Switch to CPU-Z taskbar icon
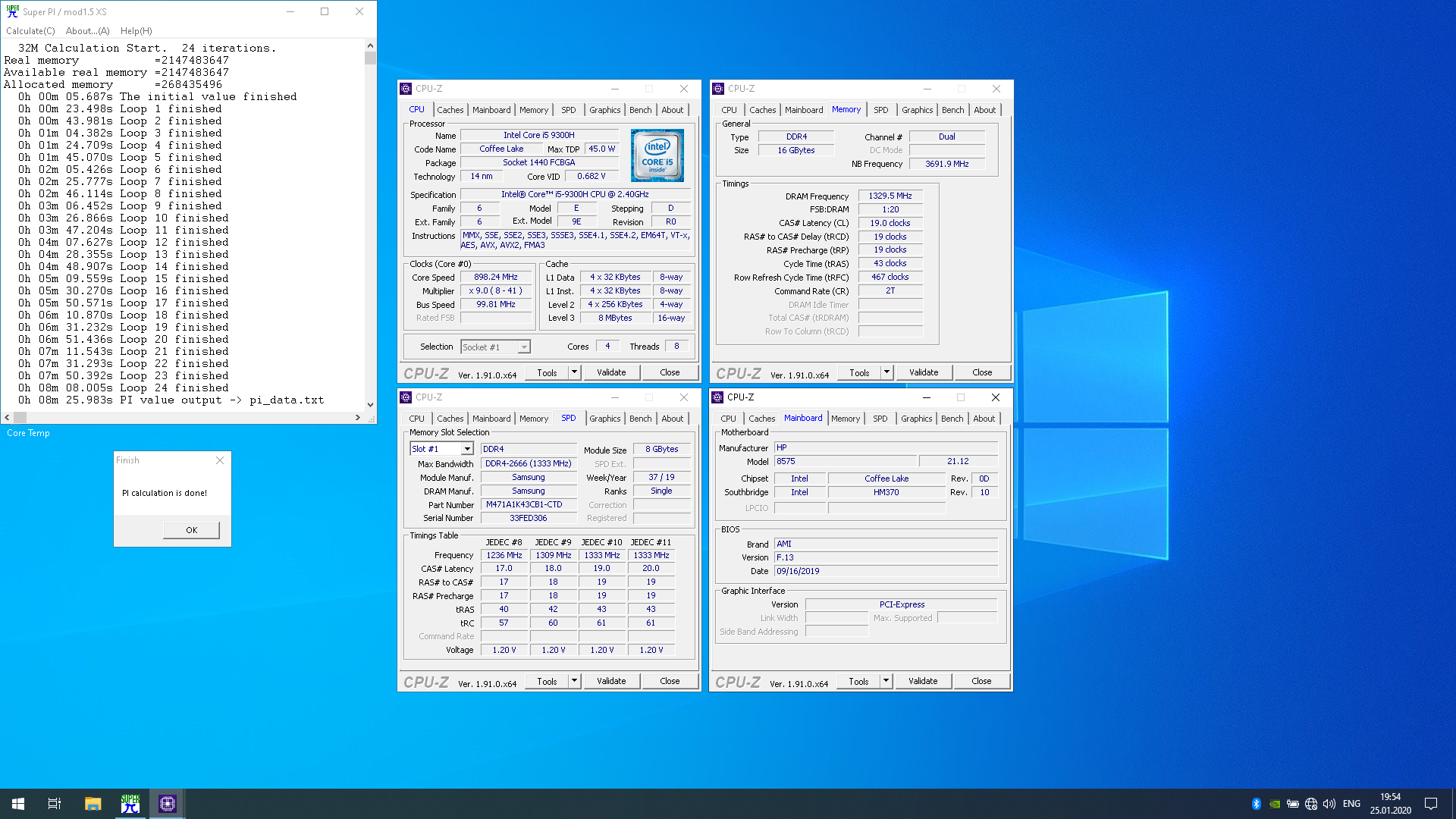The width and height of the screenshot is (1456, 819). coord(168,804)
